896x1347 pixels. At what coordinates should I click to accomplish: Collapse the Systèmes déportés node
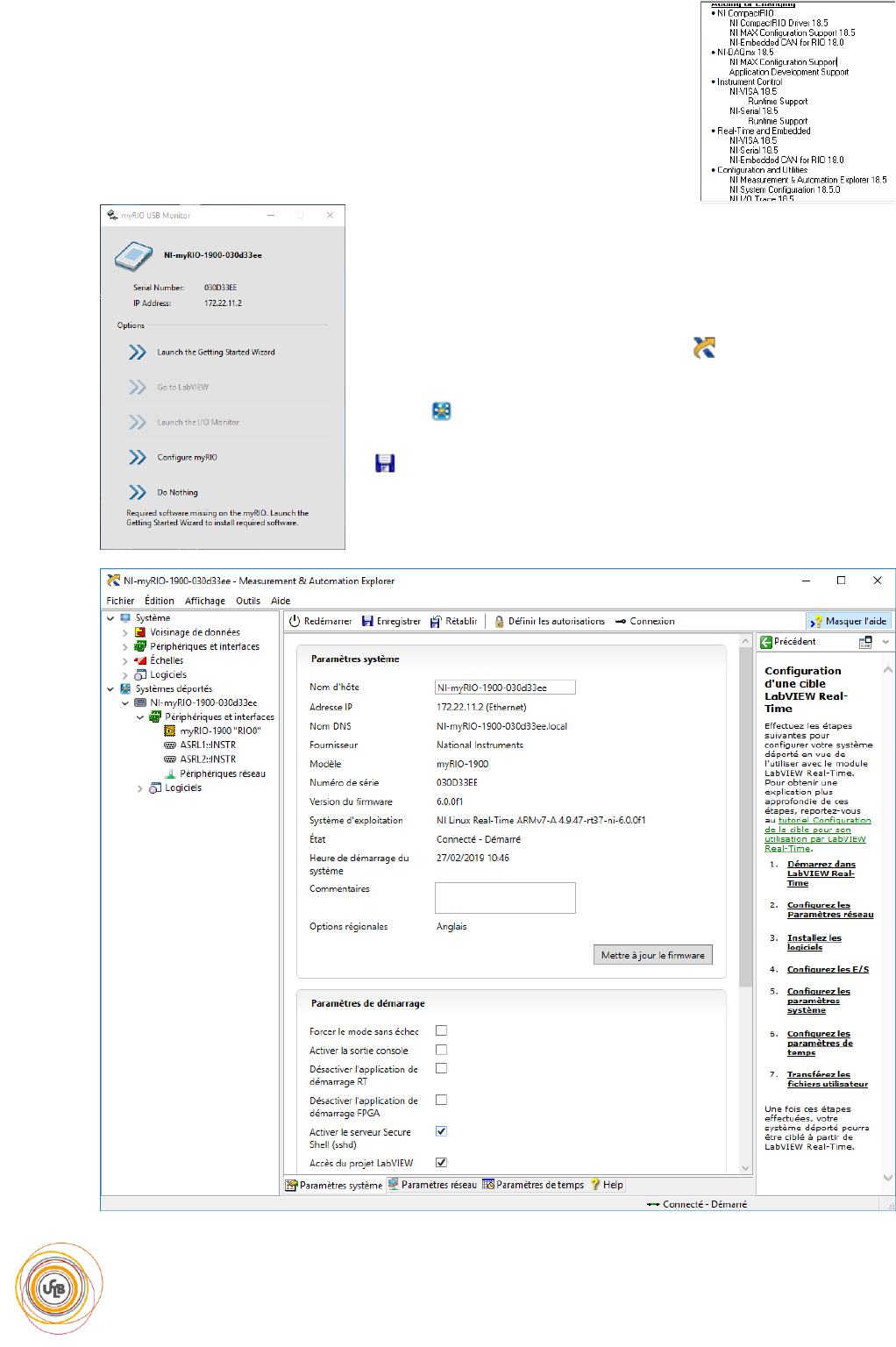(x=110, y=688)
